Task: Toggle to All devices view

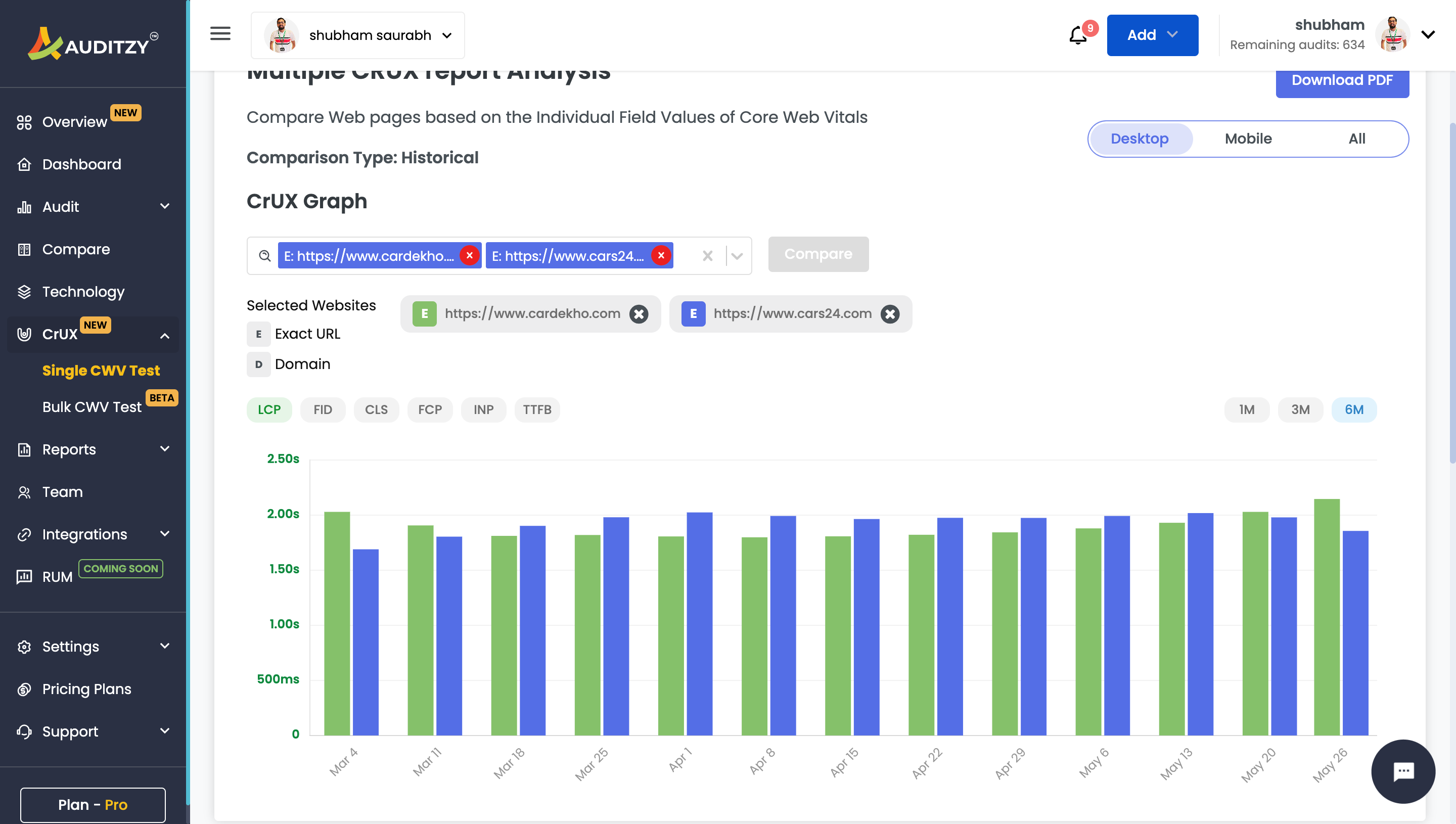Action: pyautogui.click(x=1356, y=138)
